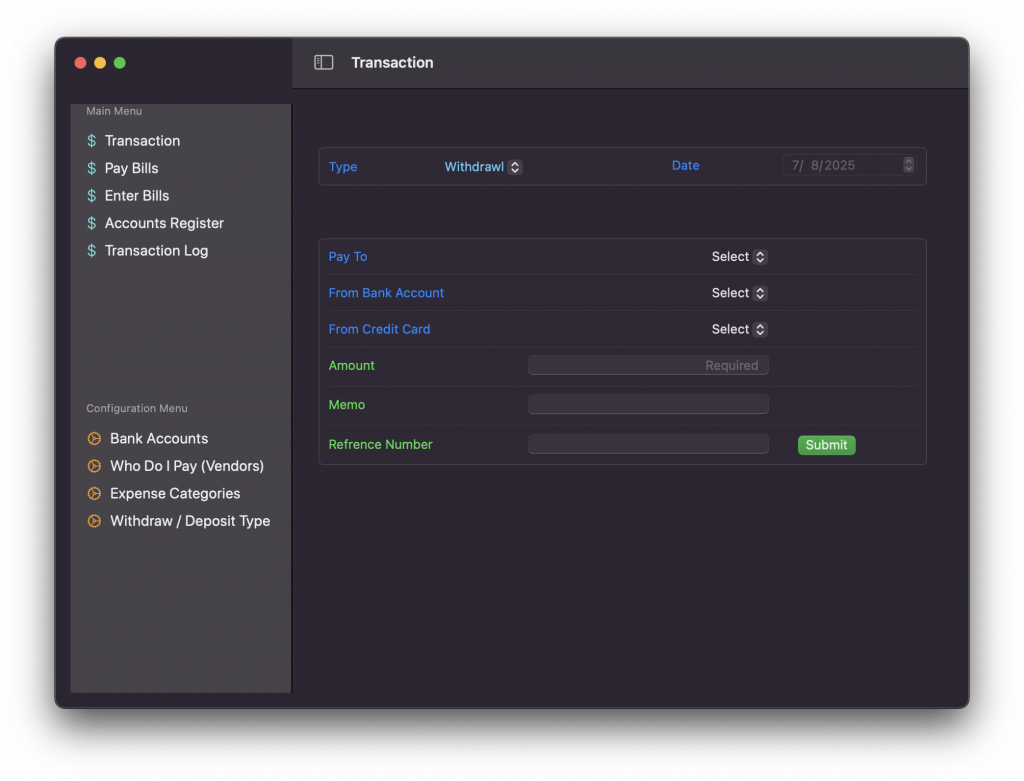Open the Type Withdrawl dropdown

(x=483, y=167)
